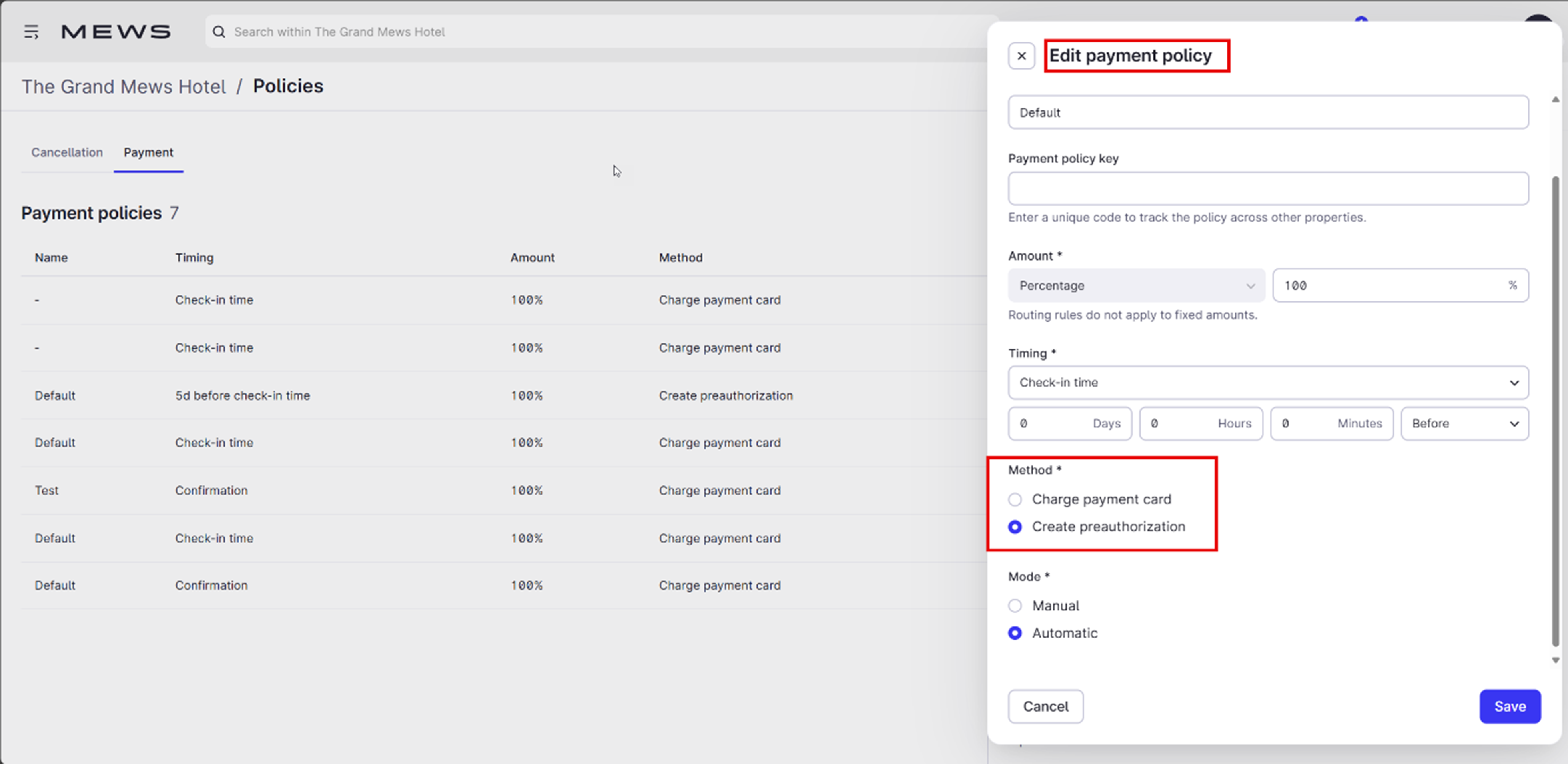Click the Mews logo
The height and width of the screenshot is (764, 1568).
pyautogui.click(x=116, y=32)
